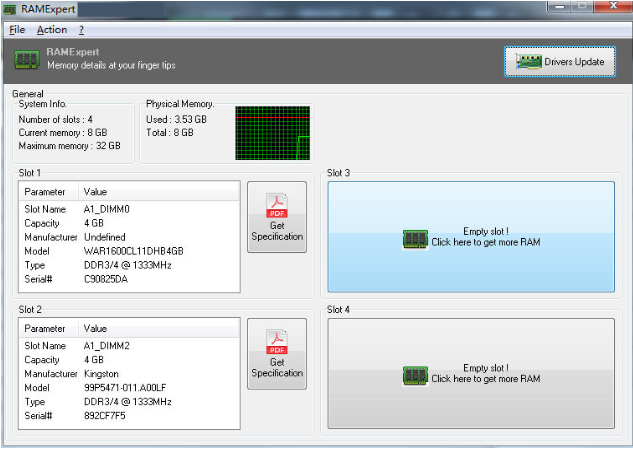Select the Manufacturer Kingston row in Slot 2

point(130,373)
